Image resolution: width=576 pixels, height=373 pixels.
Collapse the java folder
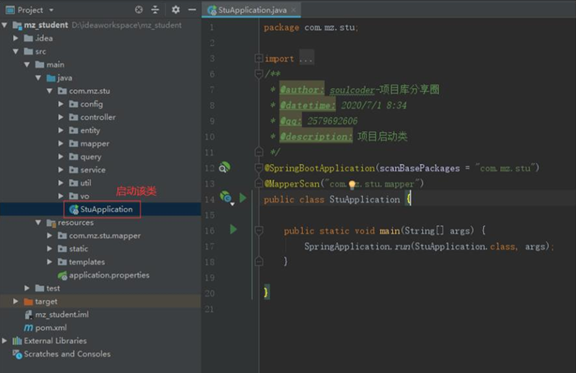click(x=38, y=78)
